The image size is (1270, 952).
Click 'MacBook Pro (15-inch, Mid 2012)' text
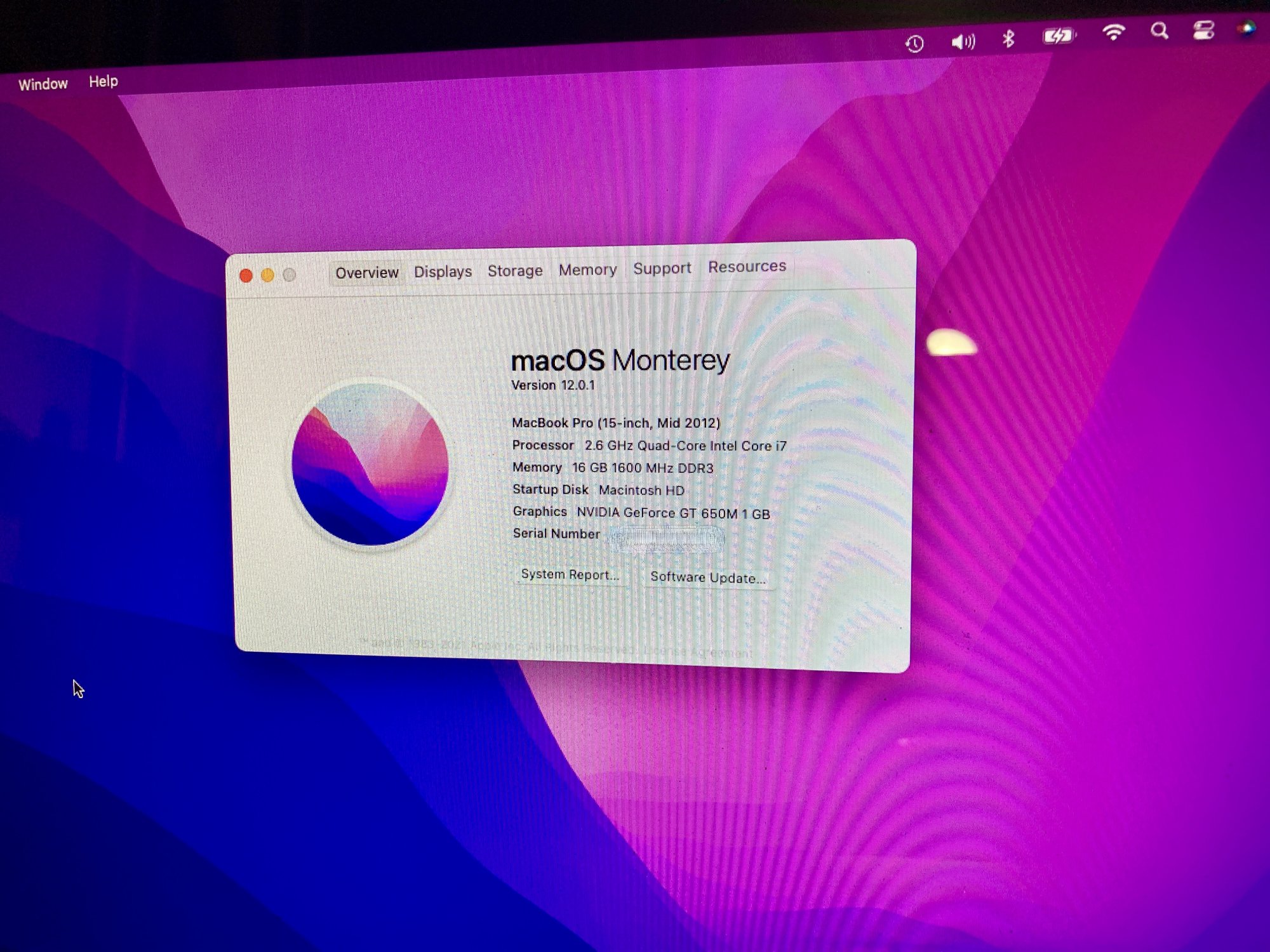point(616,423)
